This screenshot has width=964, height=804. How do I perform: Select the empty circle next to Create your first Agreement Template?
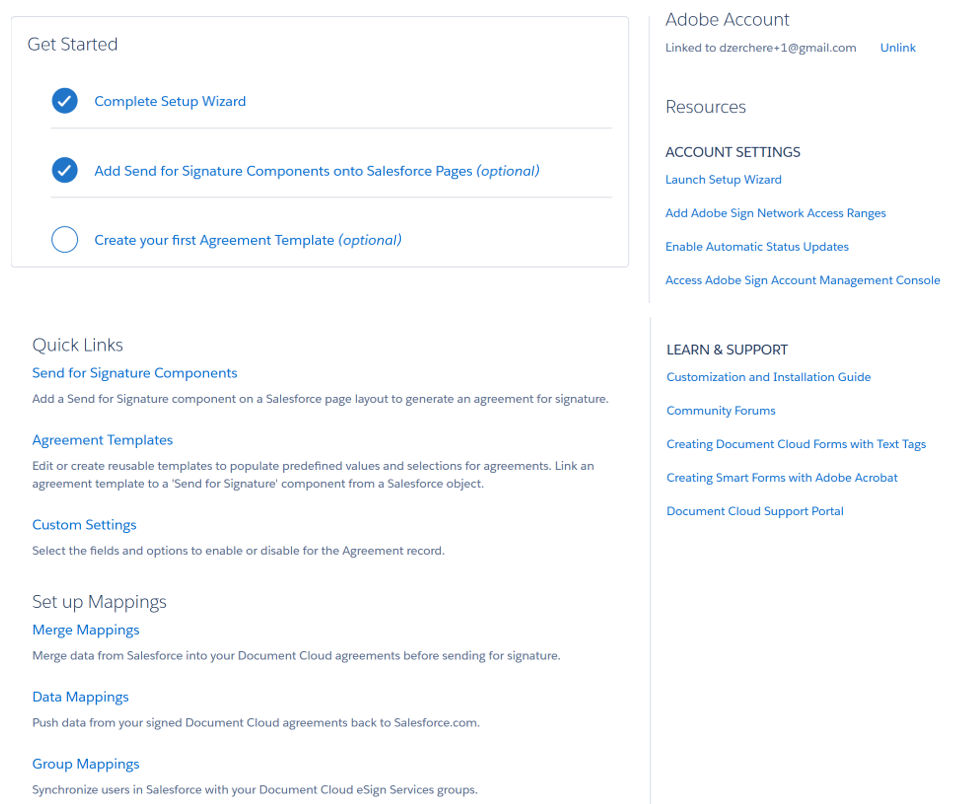tap(64, 239)
